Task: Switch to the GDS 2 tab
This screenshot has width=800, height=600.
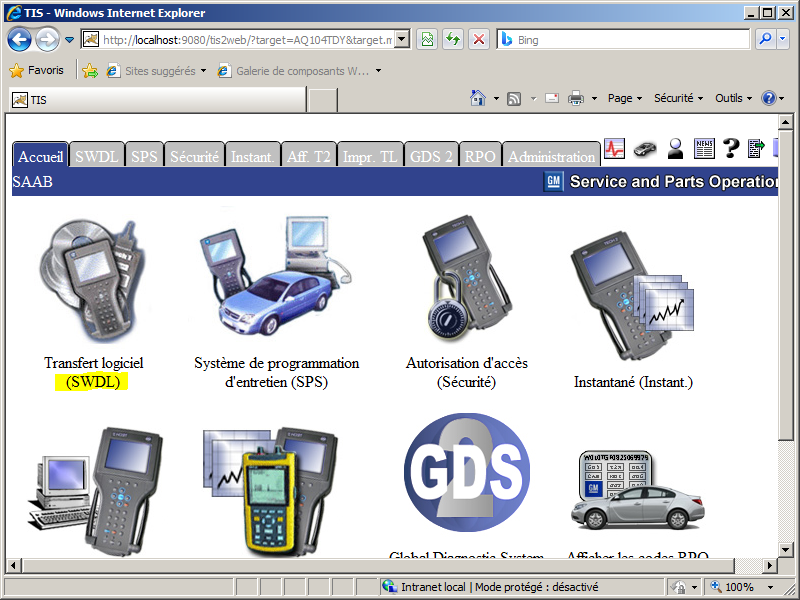Action: (x=431, y=155)
